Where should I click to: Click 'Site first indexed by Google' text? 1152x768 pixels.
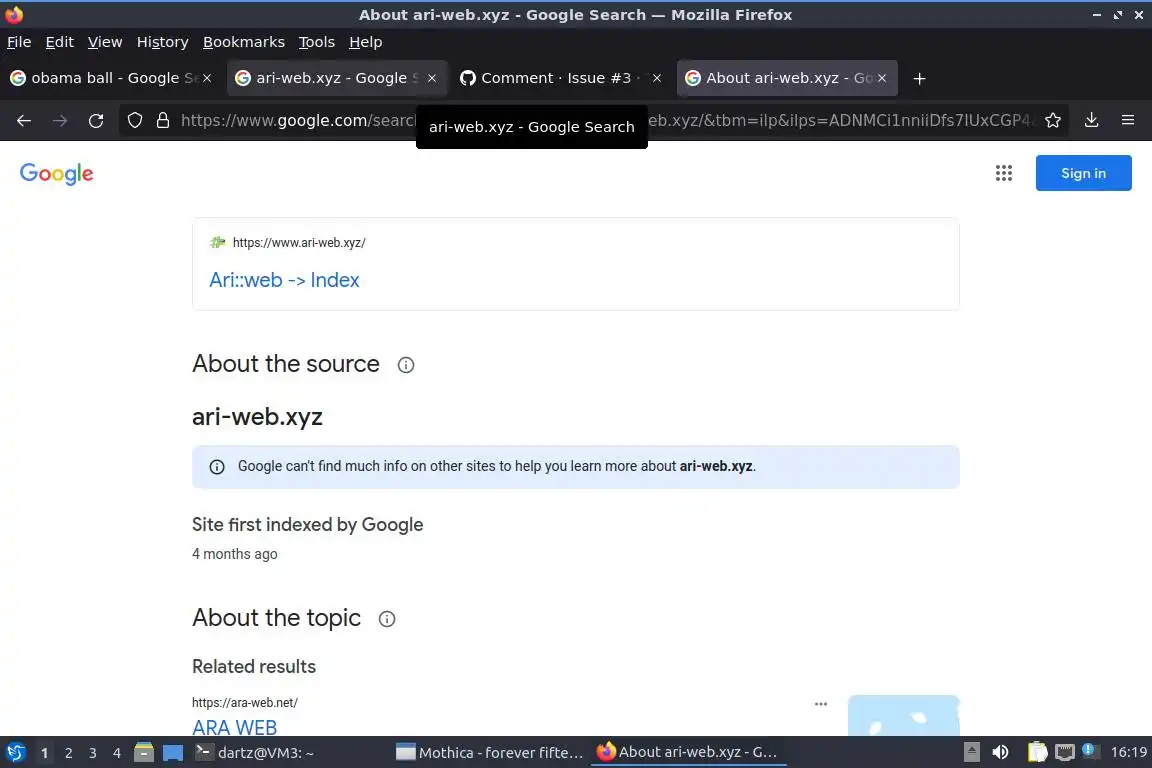point(307,525)
